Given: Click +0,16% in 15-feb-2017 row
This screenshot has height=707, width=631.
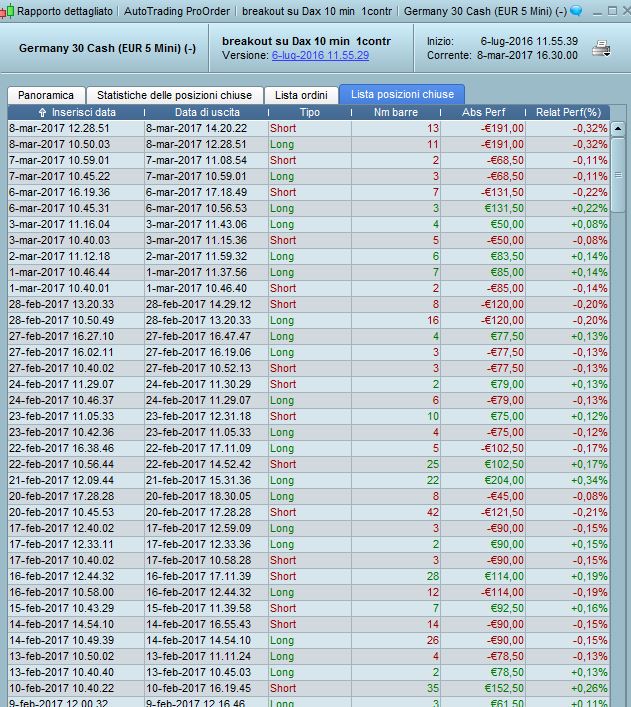Looking at the screenshot, I should coord(589,609).
